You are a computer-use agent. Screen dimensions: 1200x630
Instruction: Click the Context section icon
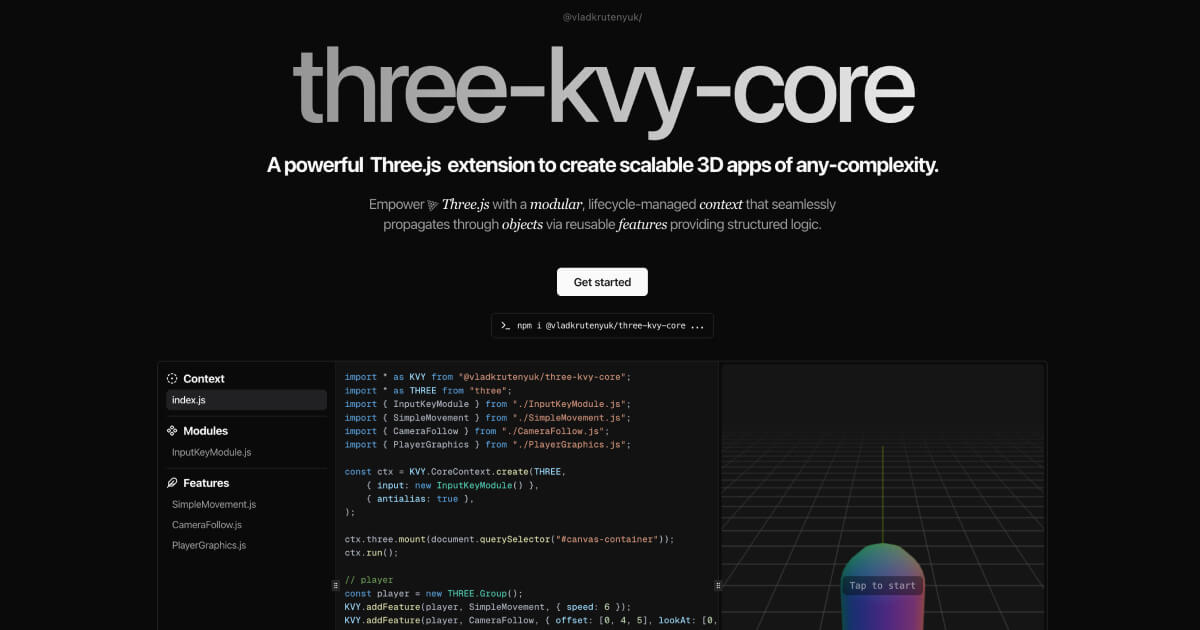(171, 378)
